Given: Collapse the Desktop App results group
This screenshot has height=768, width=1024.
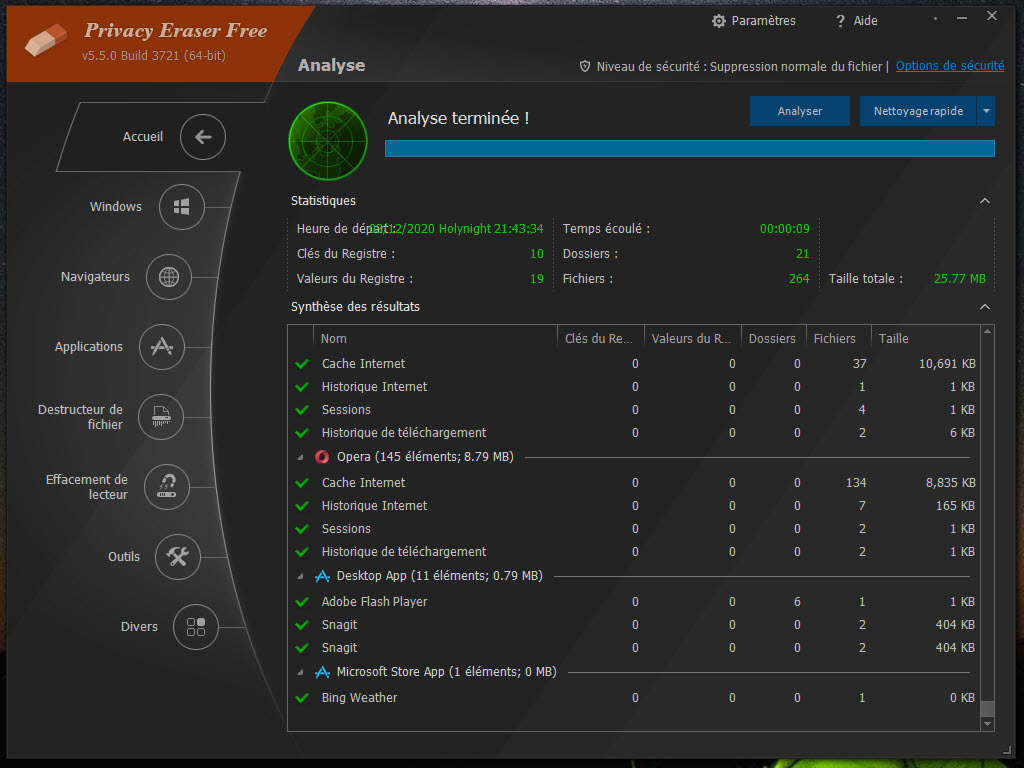Looking at the screenshot, I should pyautogui.click(x=302, y=576).
